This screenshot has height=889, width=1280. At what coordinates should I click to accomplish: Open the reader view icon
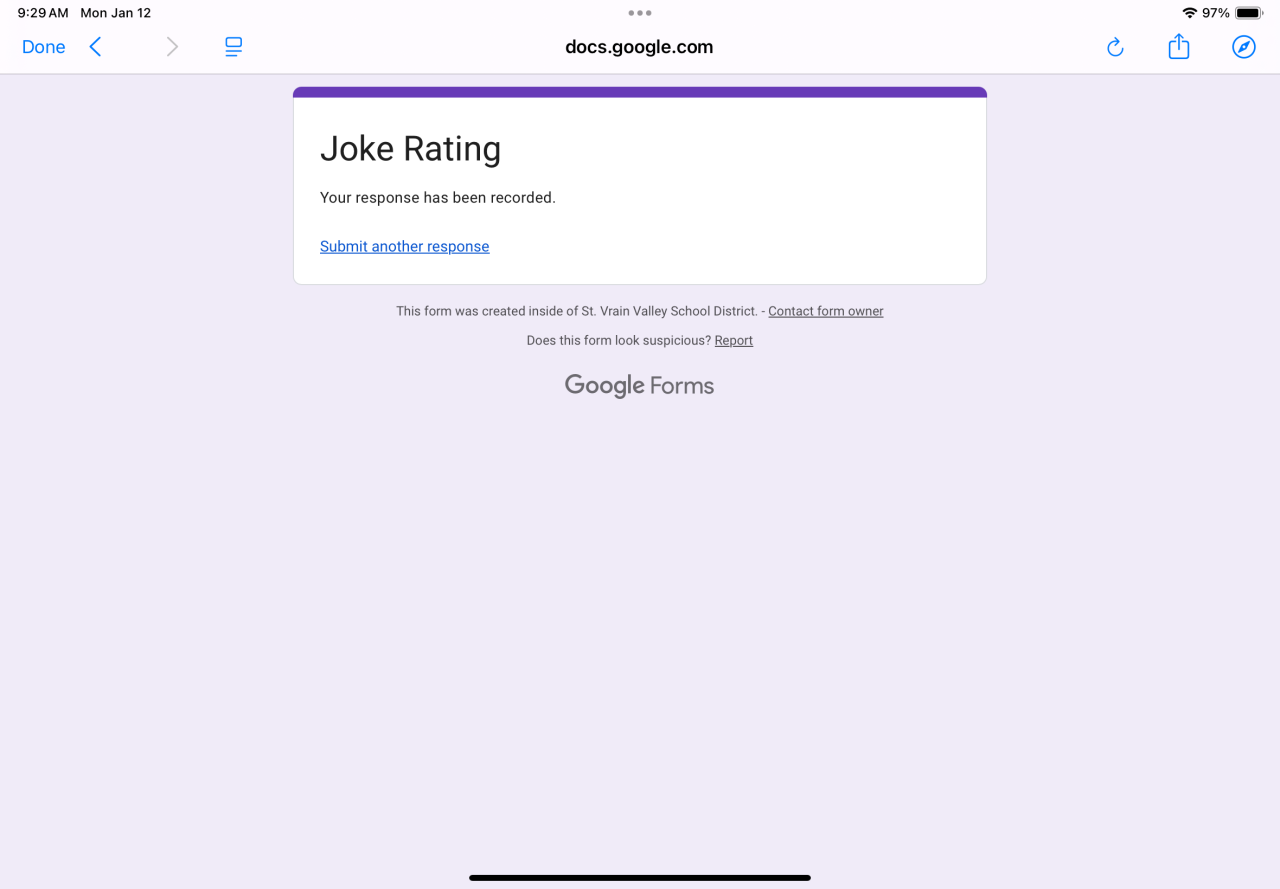click(233, 47)
